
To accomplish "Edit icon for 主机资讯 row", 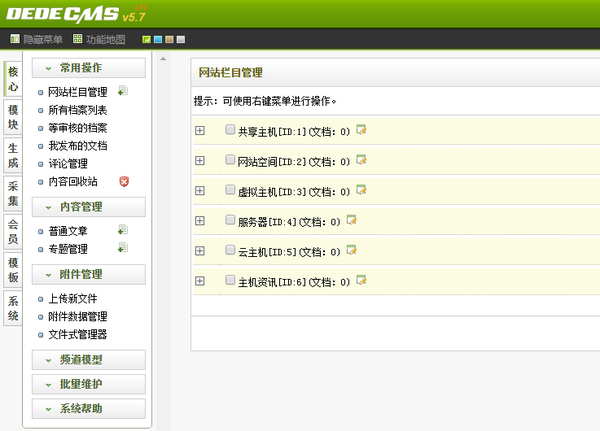I will (361, 280).
